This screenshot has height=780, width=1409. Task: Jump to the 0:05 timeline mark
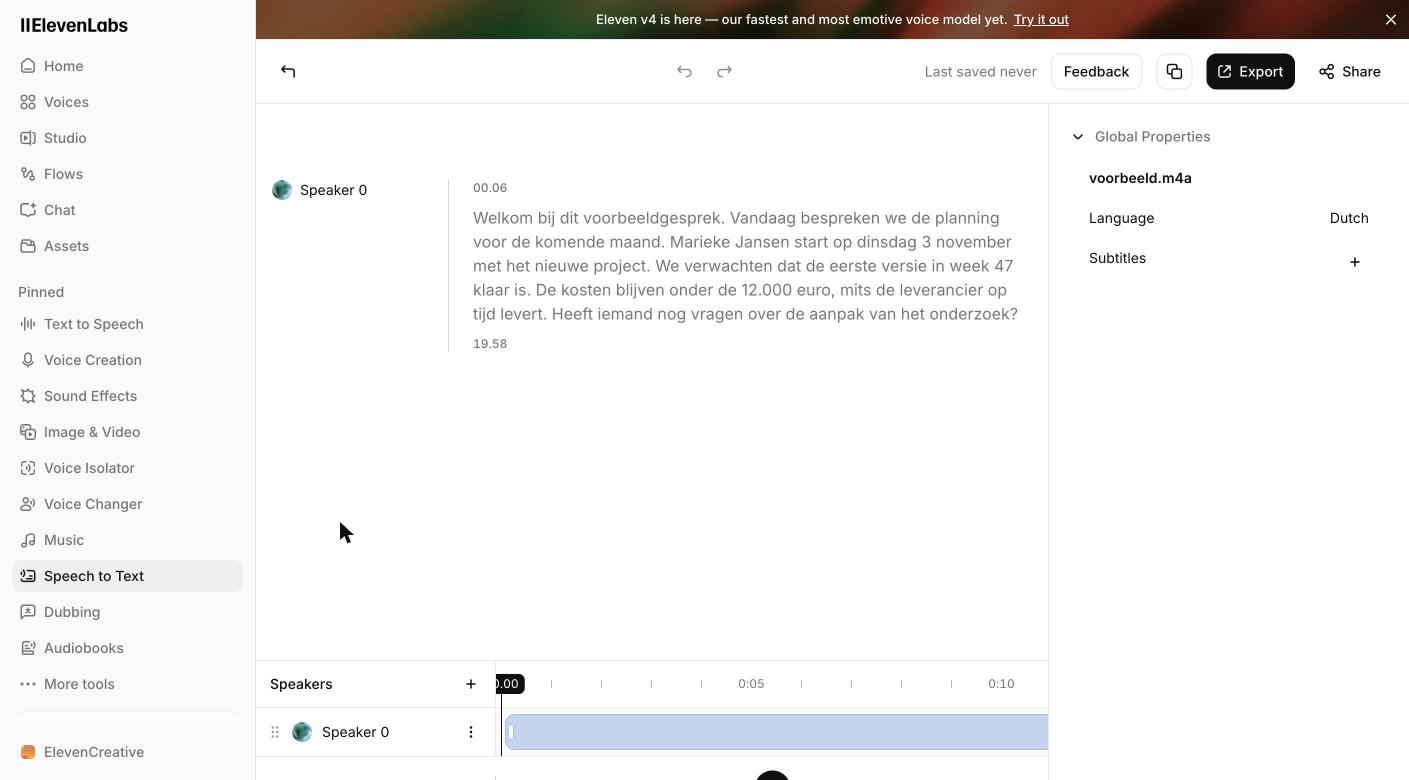[x=751, y=684]
